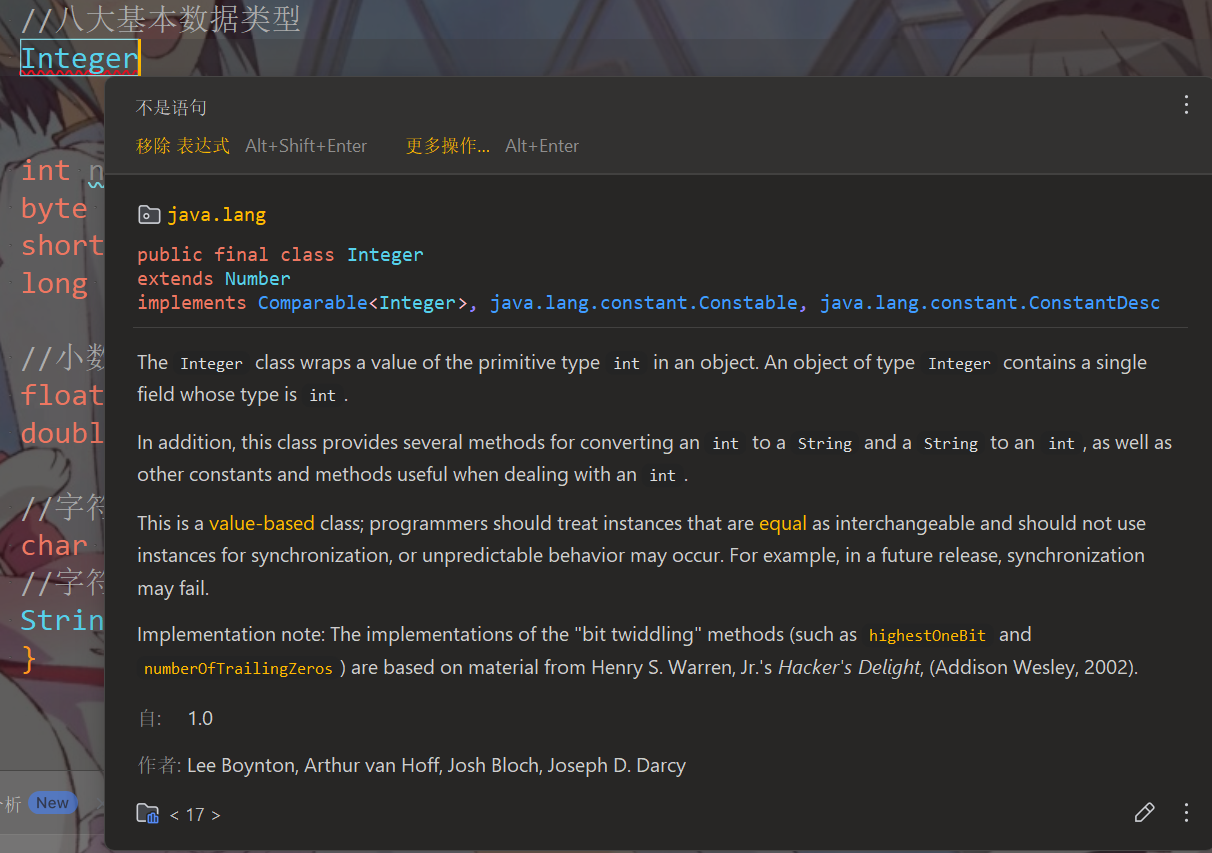This screenshot has width=1212, height=853.
Task: Click the pencil edit source icon
Action: (x=1144, y=812)
